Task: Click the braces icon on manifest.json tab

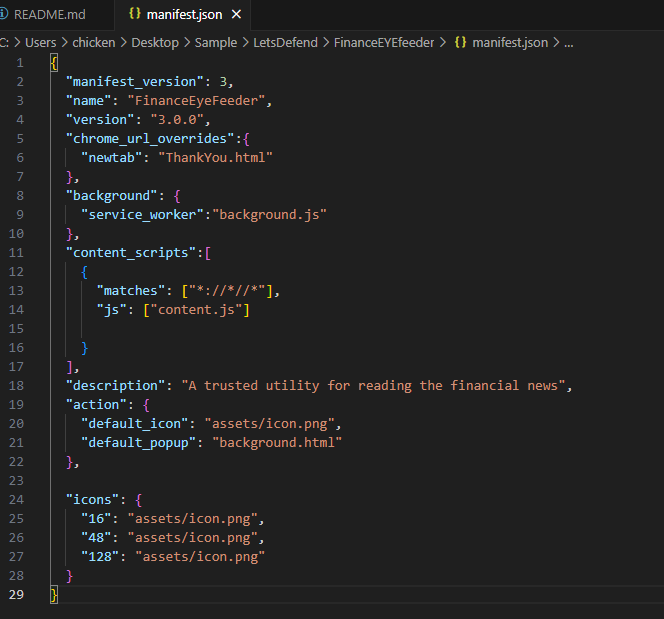Action: 135,15
